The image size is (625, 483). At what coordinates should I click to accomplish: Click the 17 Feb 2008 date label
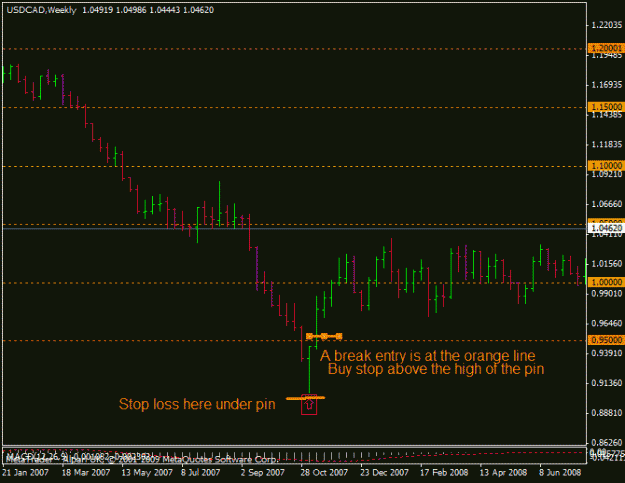(444, 473)
